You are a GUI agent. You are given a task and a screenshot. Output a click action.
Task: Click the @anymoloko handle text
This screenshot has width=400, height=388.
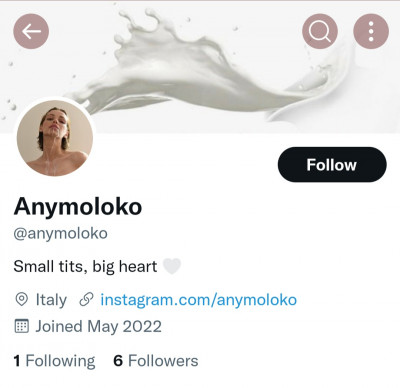coord(60,234)
